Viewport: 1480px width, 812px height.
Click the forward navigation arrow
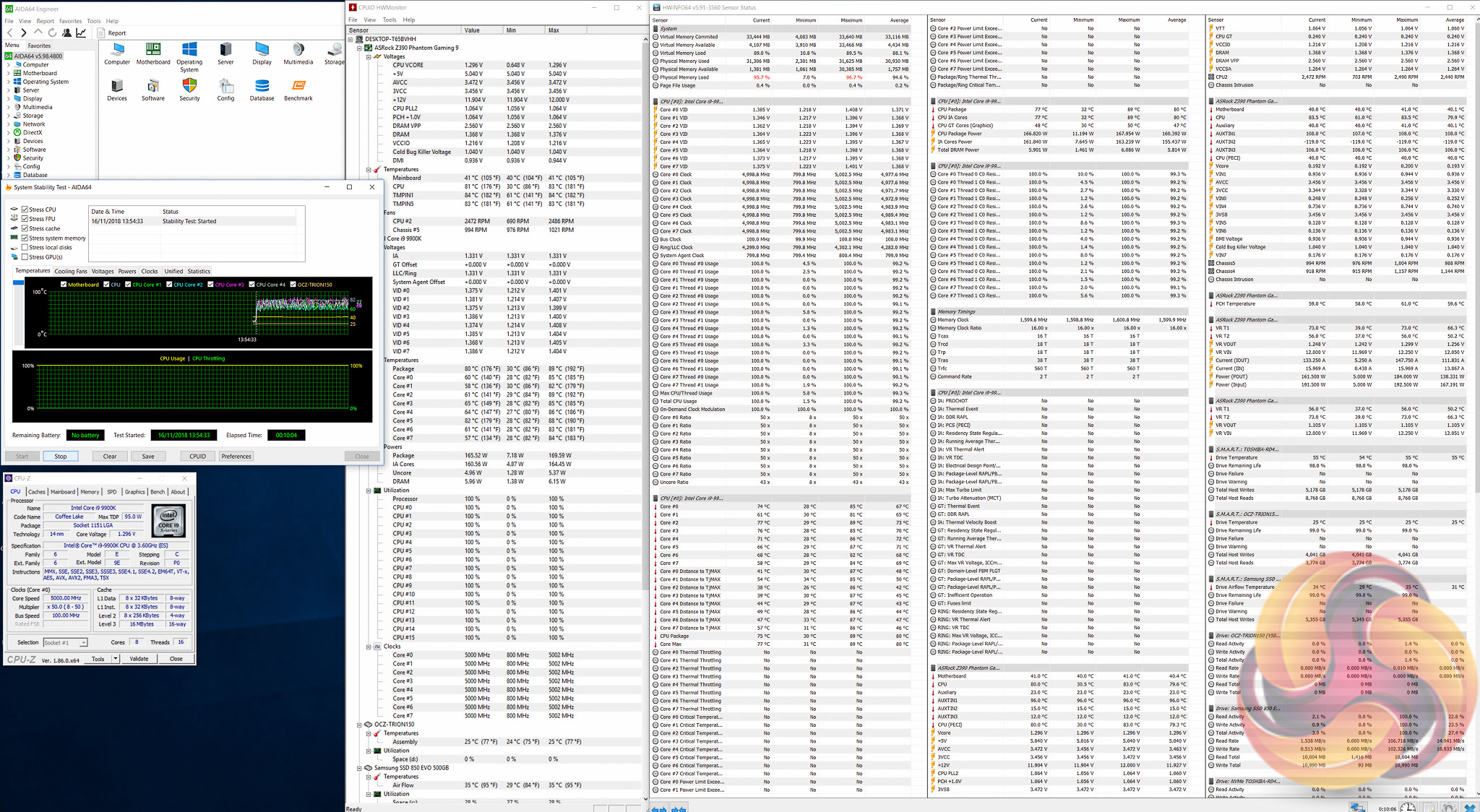[x=24, y=33]
